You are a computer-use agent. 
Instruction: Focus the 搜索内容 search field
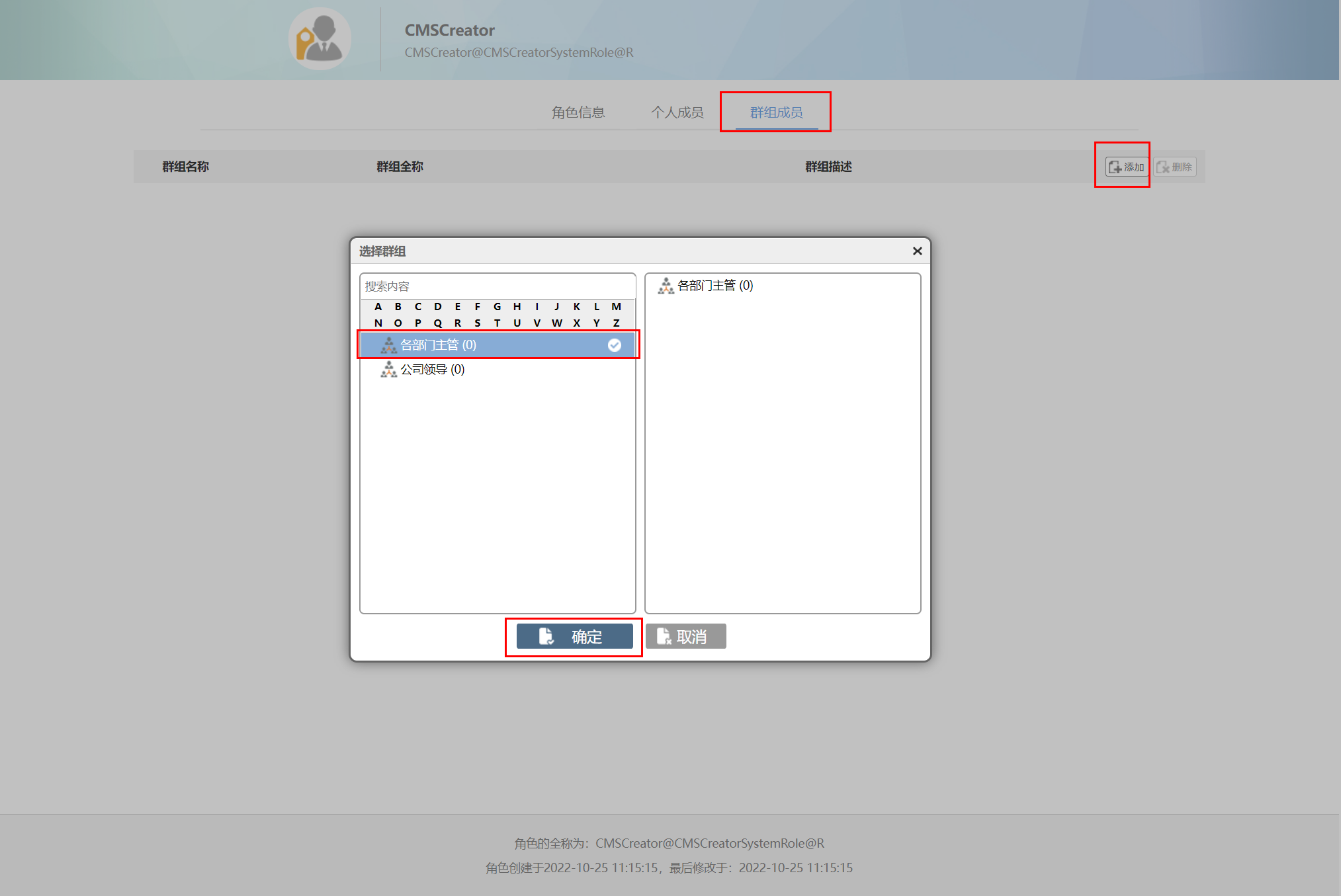point(497,286)
